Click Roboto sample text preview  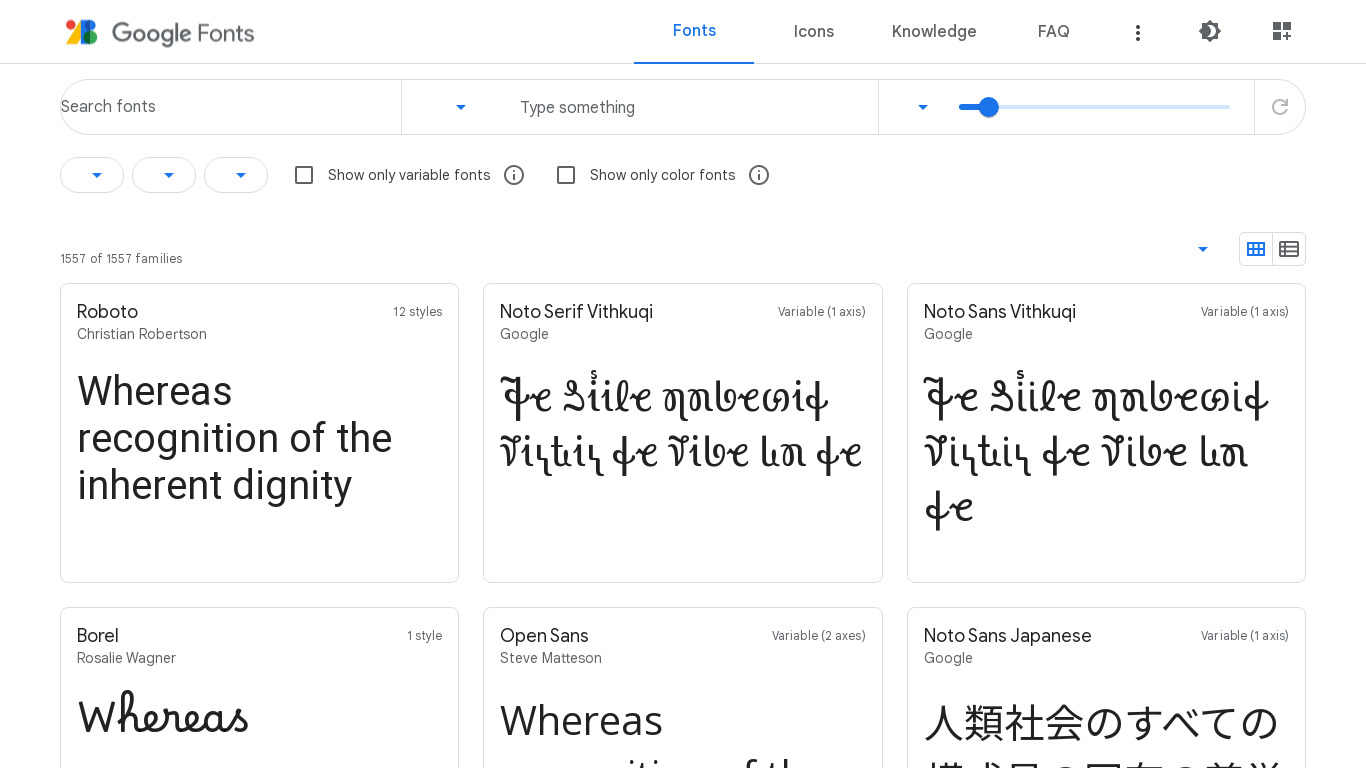235,438
